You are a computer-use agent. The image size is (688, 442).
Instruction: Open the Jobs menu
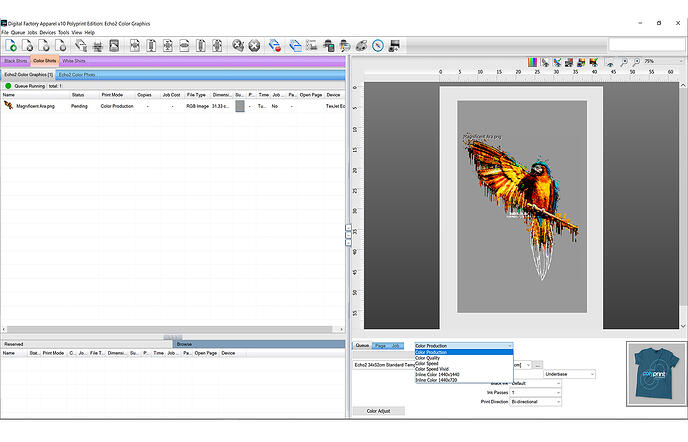click(x=32, y=32)
